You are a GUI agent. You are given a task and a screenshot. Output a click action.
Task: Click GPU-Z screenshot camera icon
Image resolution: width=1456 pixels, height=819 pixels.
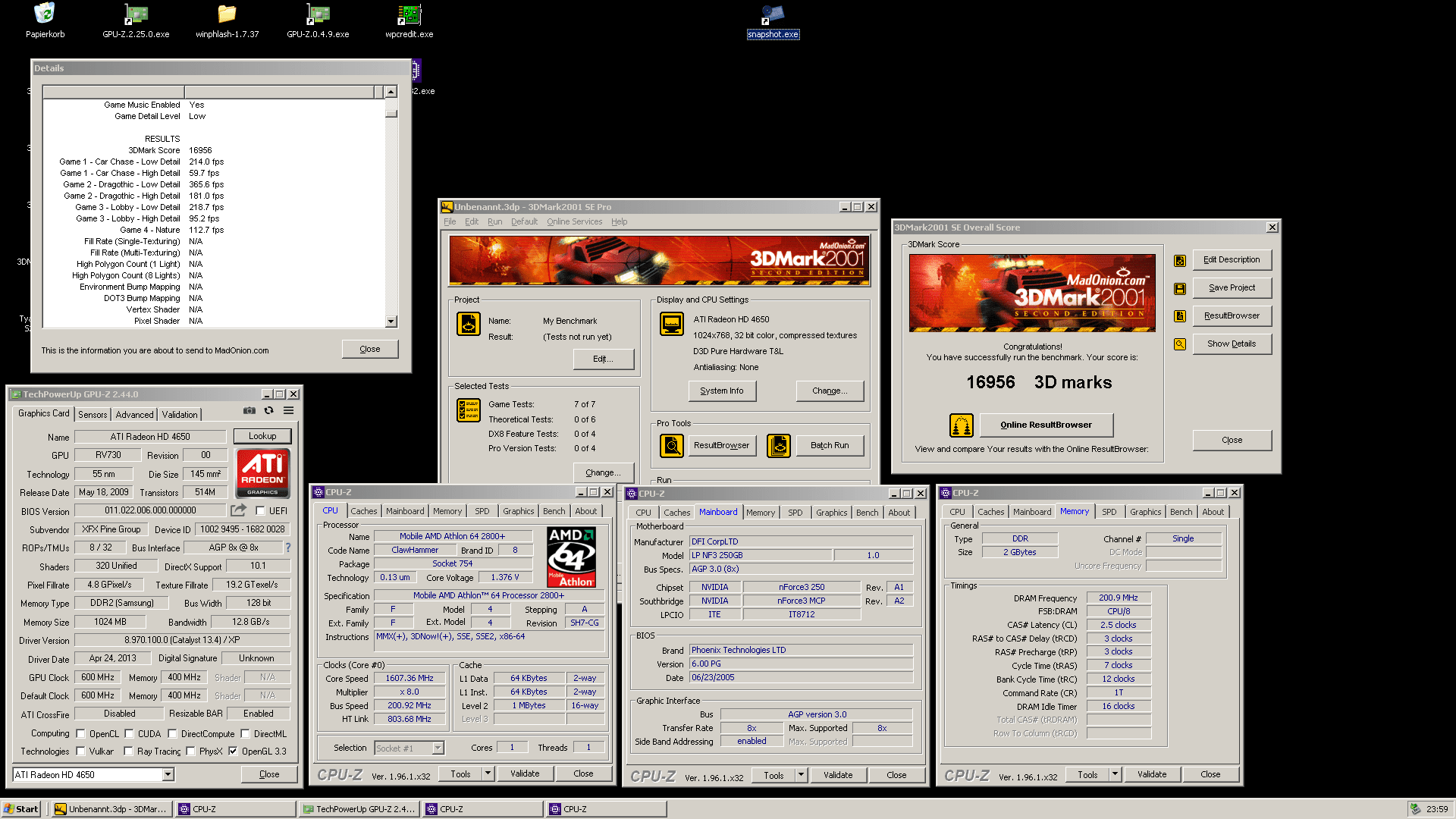[x=249, y=410]
